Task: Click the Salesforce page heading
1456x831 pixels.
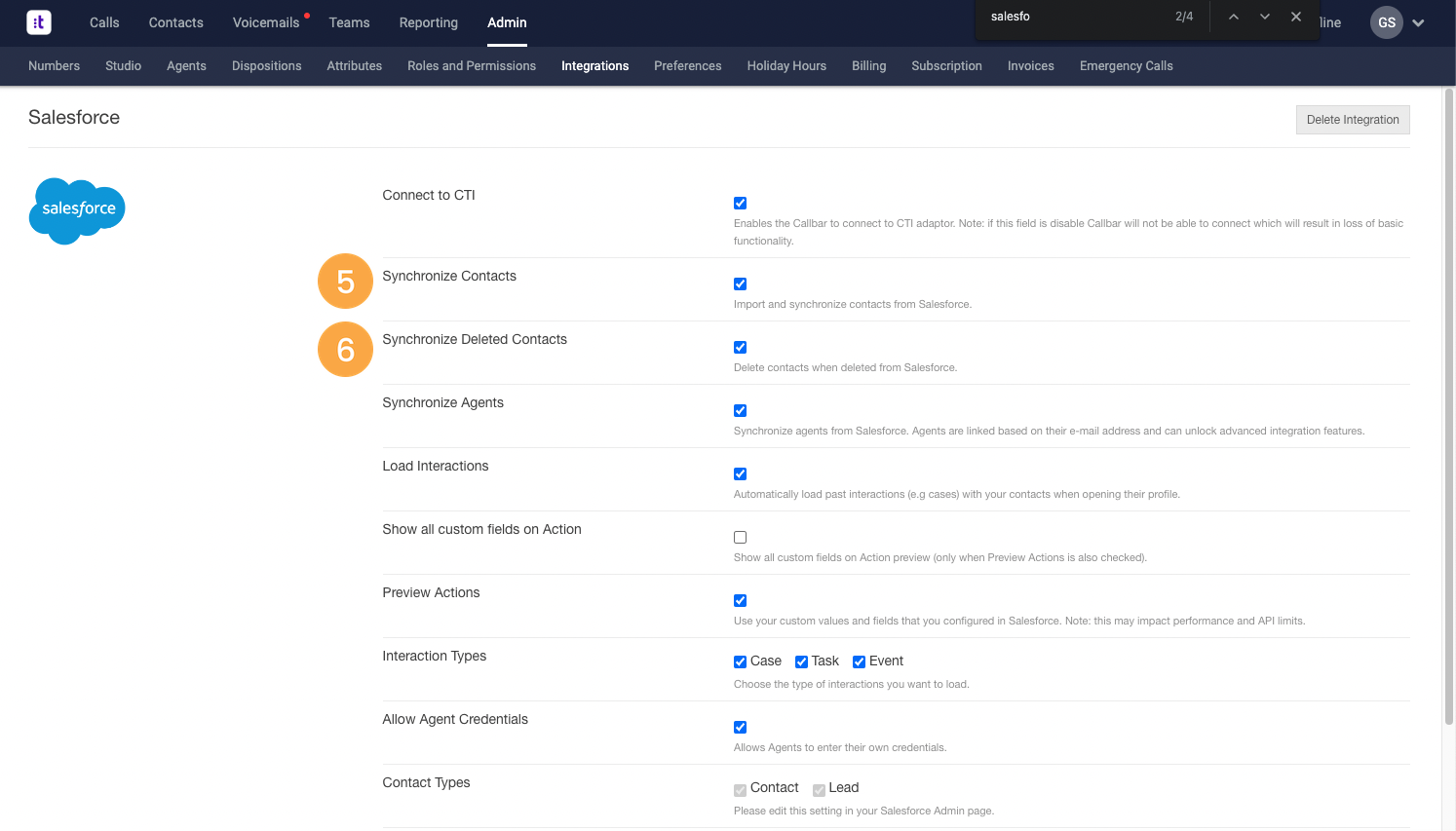Action: [74, 117]
